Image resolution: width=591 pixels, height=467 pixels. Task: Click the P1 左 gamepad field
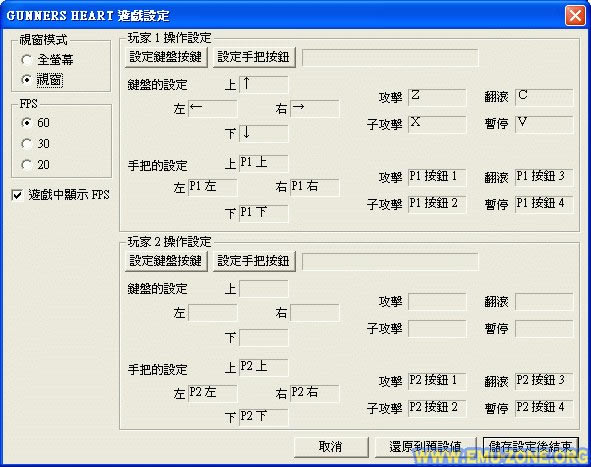pyautogui.click(x=213, y=187)
